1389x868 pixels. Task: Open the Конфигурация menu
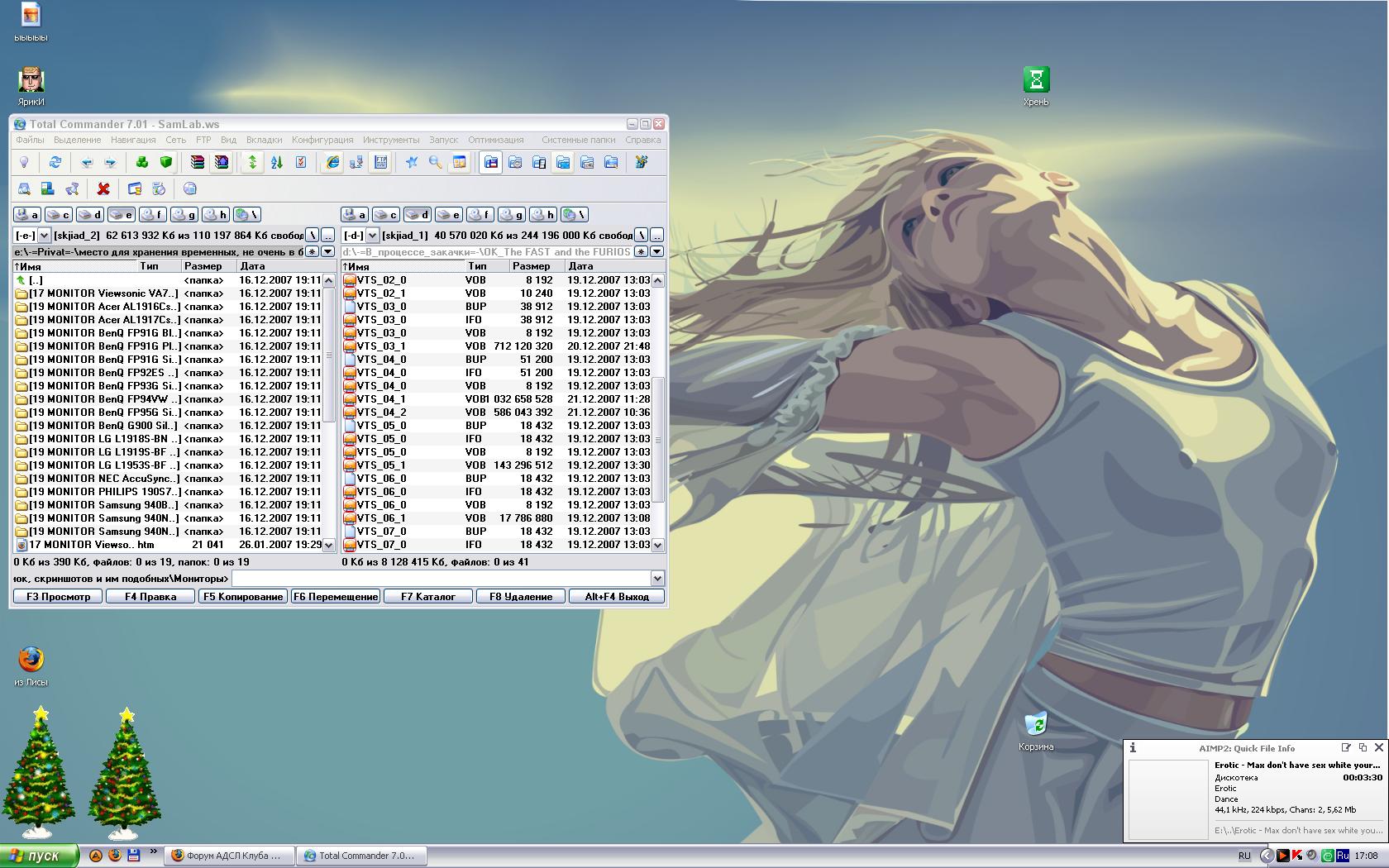click(x=322, y=140)
